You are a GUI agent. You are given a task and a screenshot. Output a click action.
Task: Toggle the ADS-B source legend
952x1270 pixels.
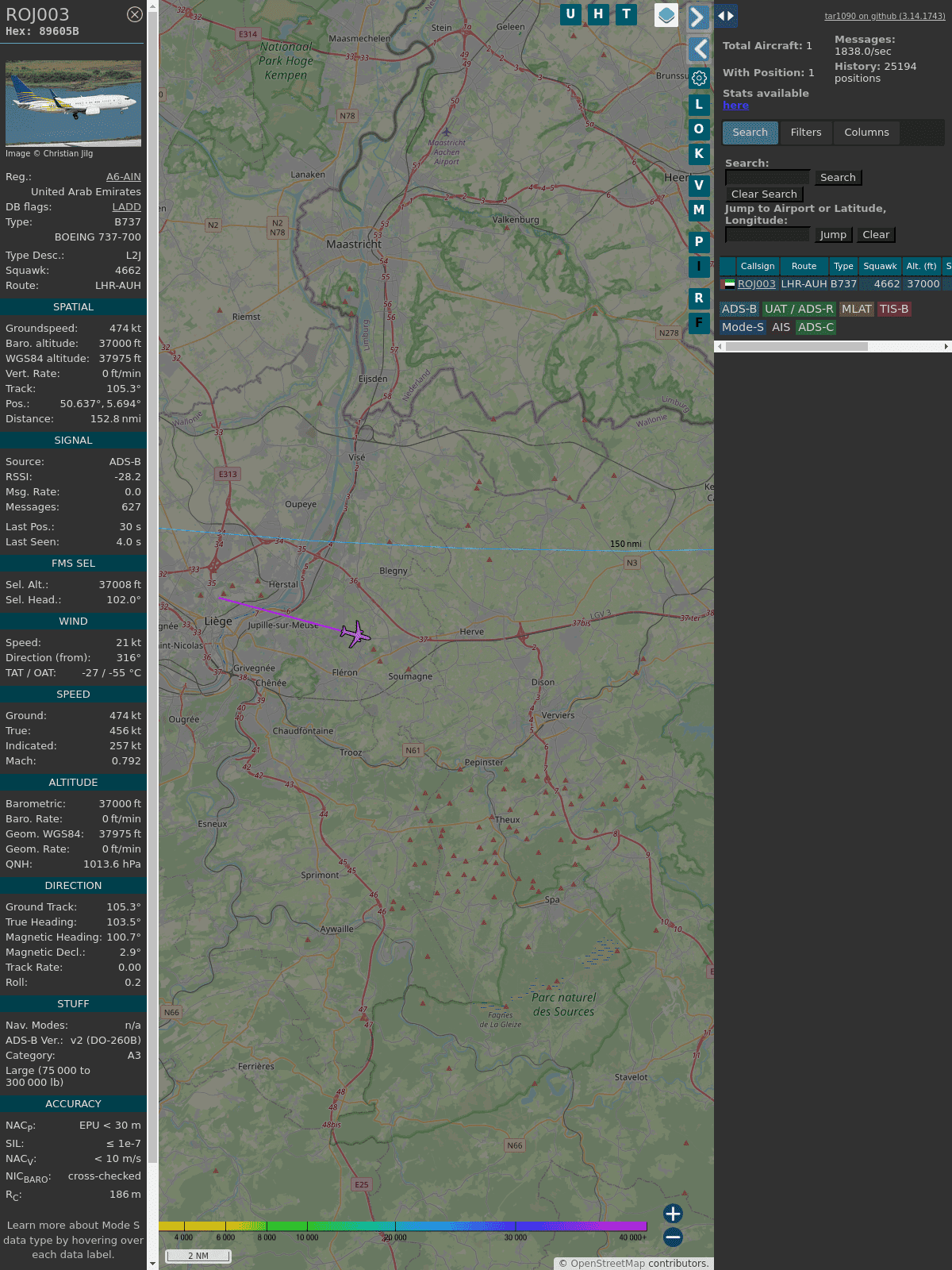click(739, 310)
